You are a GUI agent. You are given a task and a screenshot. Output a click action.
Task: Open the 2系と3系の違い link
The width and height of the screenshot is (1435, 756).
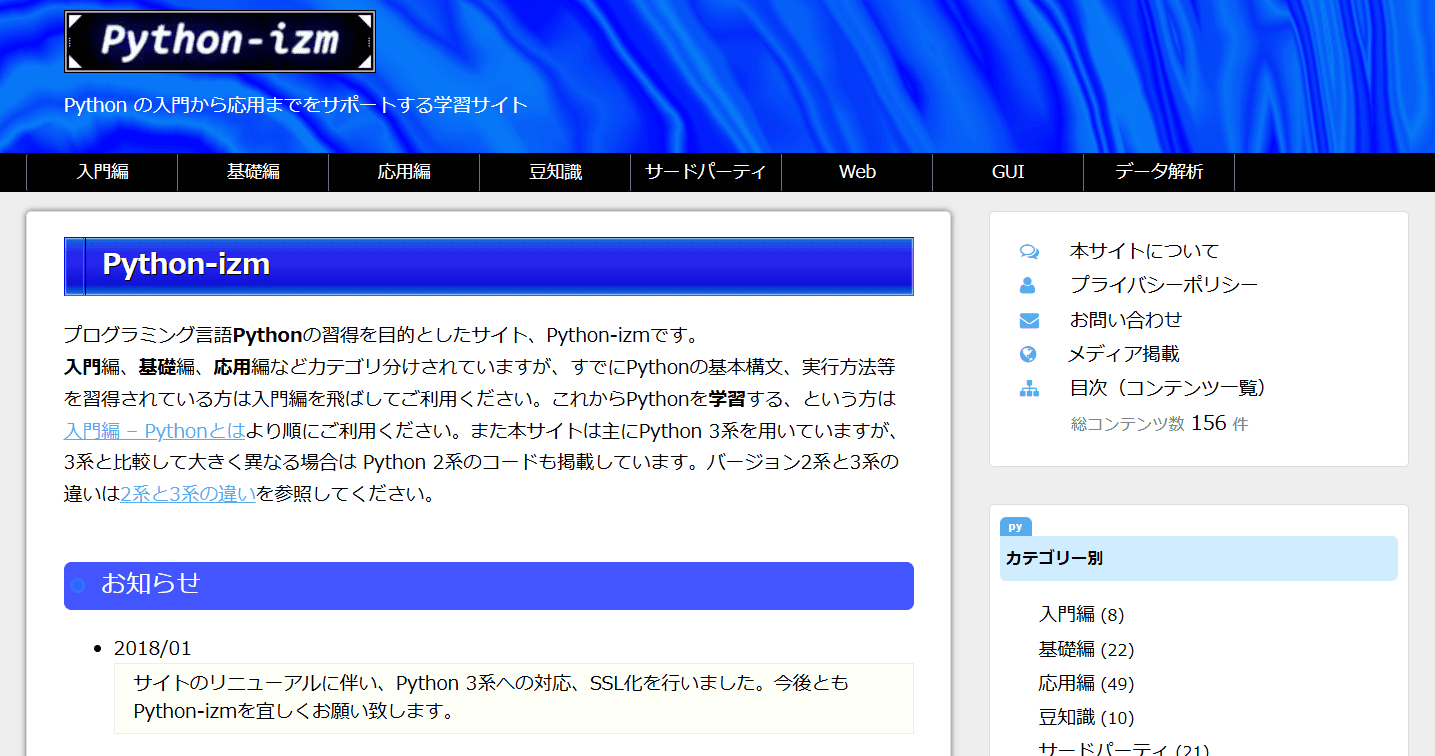click(x=188, y=493)
